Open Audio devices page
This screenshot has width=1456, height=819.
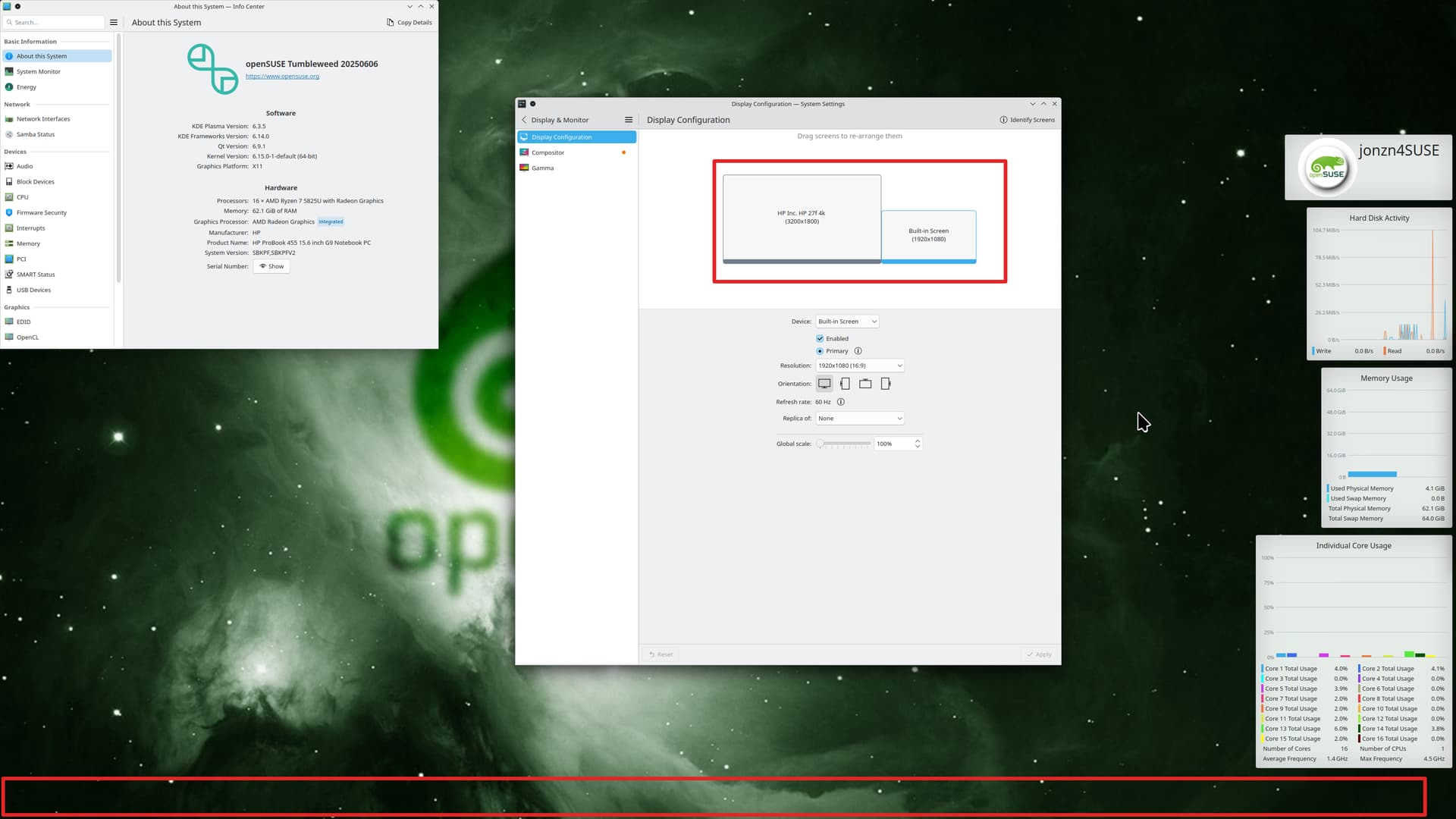[x=57, y=166]
